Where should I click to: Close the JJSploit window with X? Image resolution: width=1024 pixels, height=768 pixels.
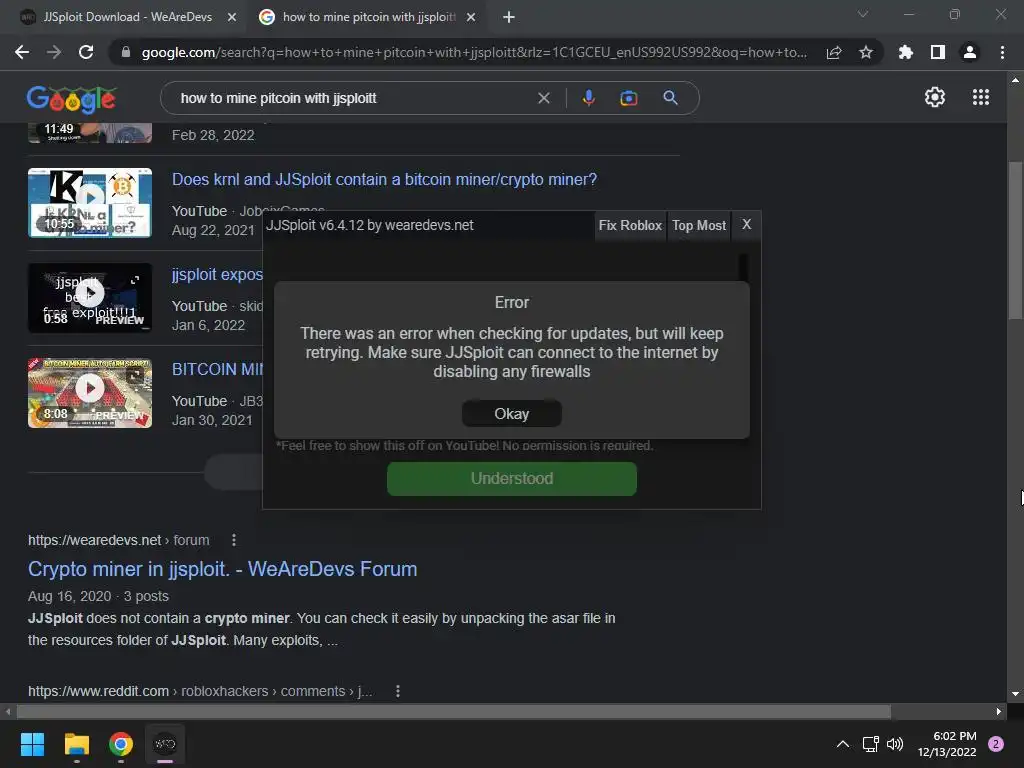(746, 225)
